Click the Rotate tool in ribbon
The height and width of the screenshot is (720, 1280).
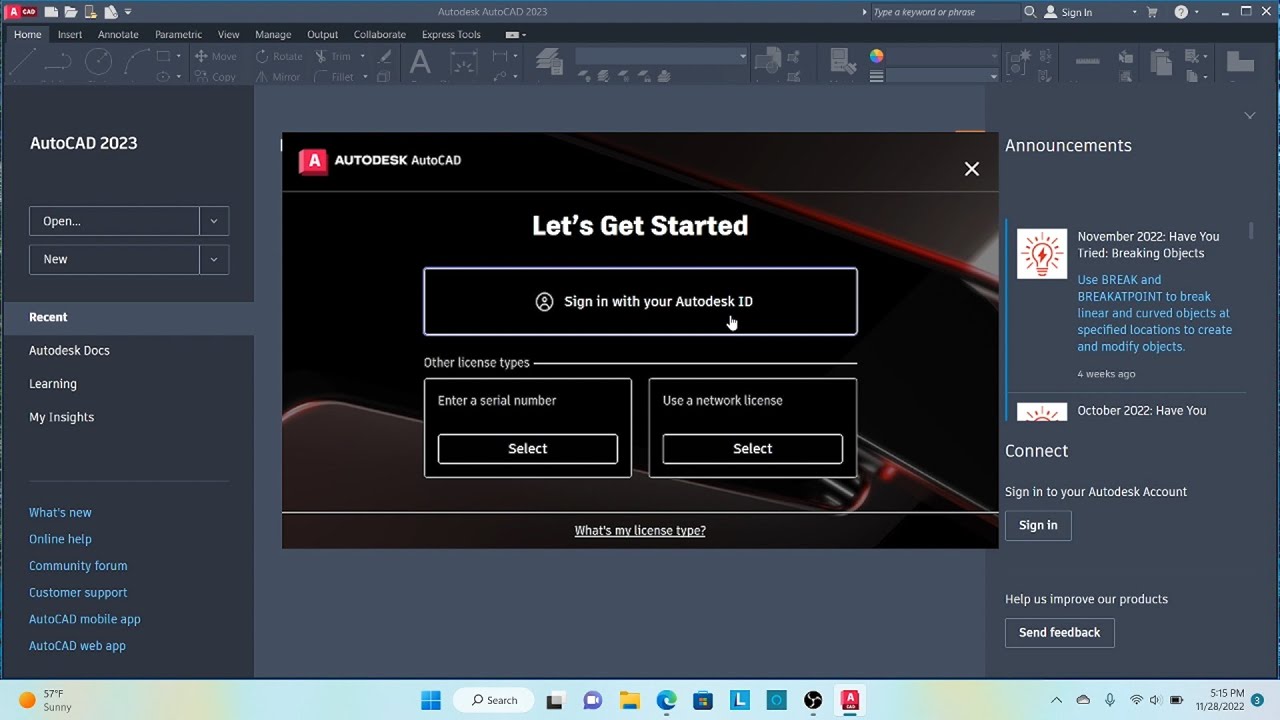[279, 56]
